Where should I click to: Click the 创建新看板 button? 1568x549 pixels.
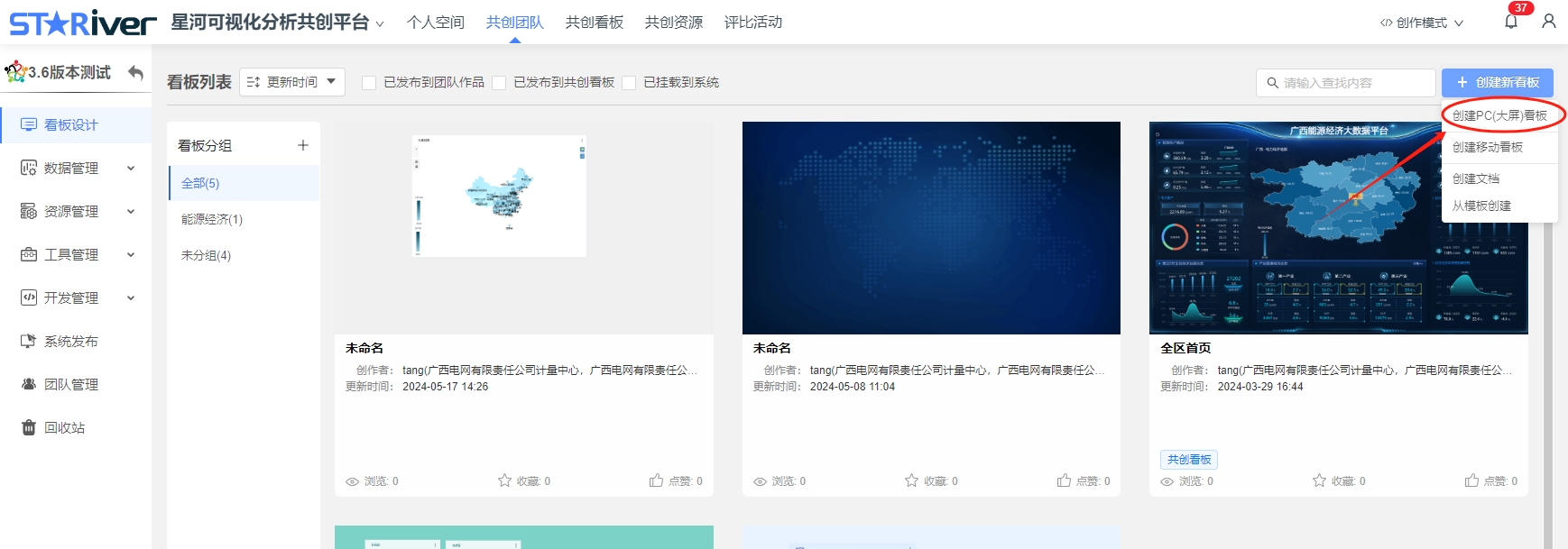[1497, 82]
